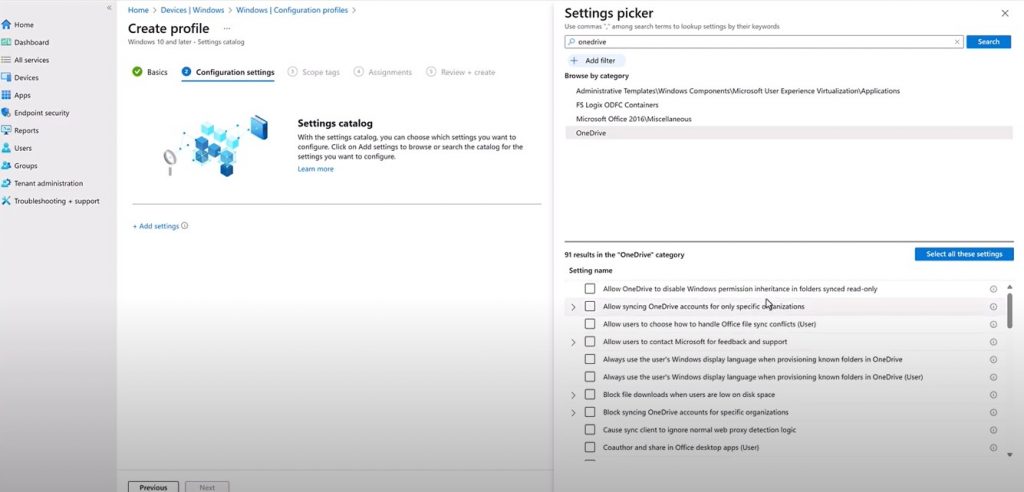Click the Search button
This screenshot has height=492, width=1024.
pos(988,42)
